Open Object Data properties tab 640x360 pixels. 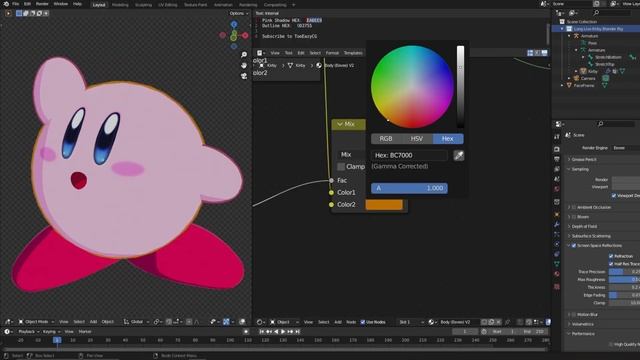(557, 264)
